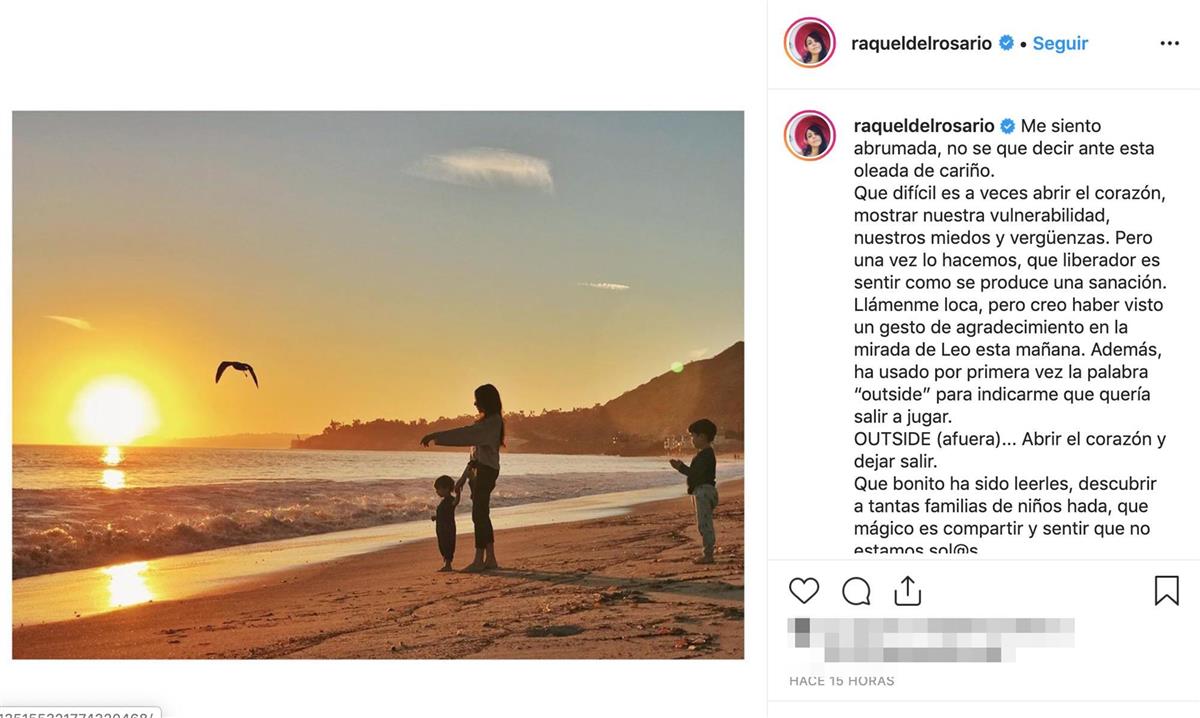The width and height of the screenshot is (1200, 718).
Task: Click the verified badge next to raqueldelrosario
Action: pyautogui.click(x=1005, y=43)
